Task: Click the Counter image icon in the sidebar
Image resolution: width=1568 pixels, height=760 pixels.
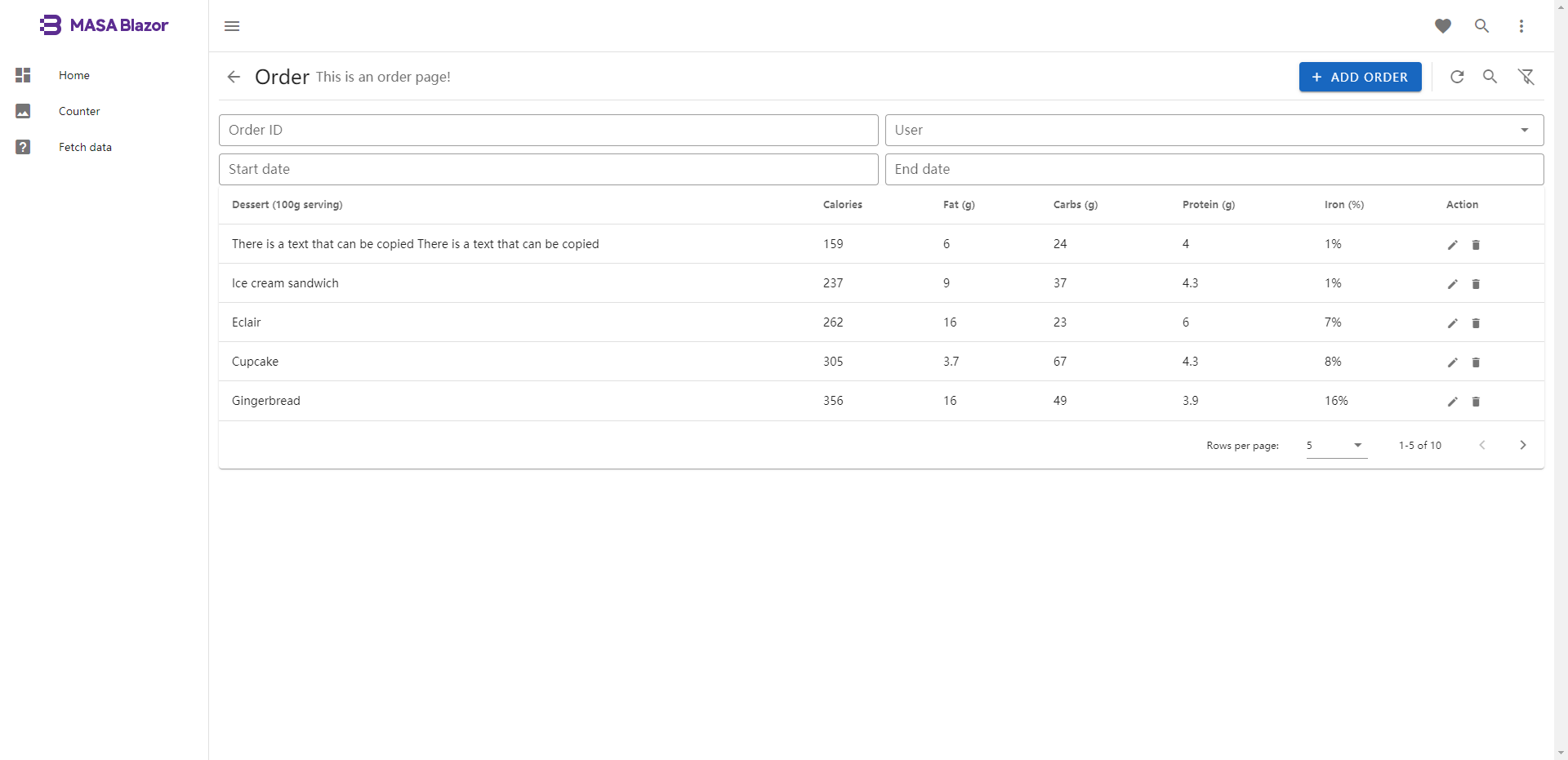Action: point(23,111)
